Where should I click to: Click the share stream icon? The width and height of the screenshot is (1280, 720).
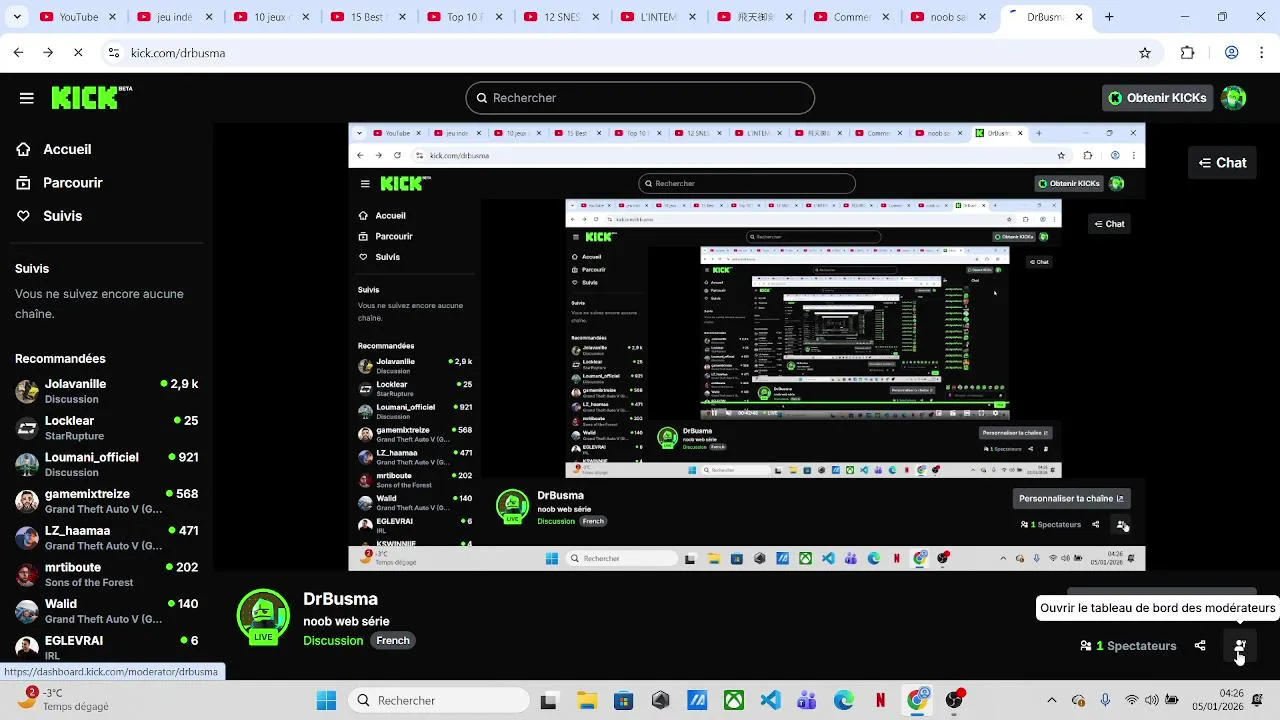[1200, 646]
